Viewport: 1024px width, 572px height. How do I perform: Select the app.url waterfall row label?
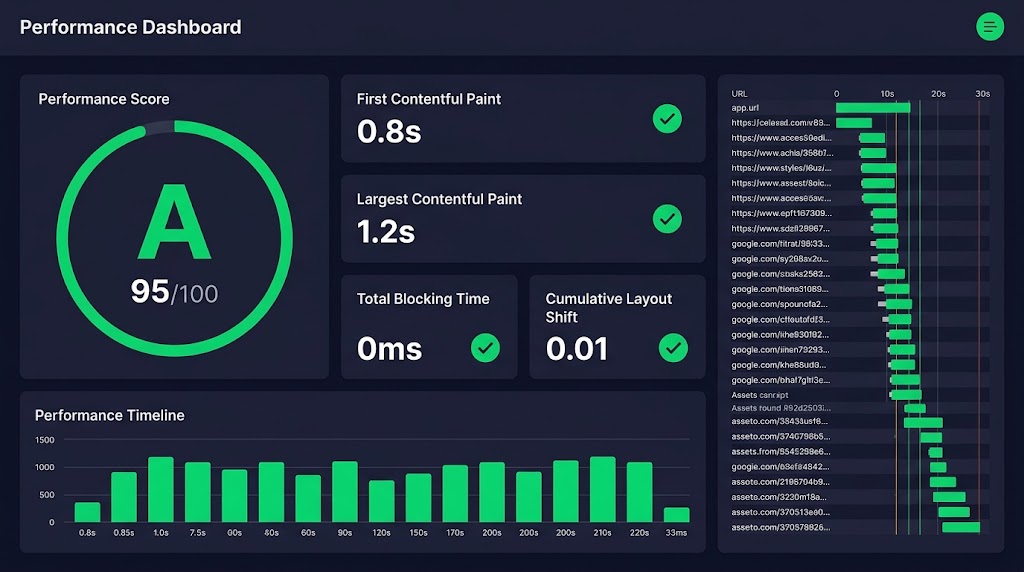point(745,108)
